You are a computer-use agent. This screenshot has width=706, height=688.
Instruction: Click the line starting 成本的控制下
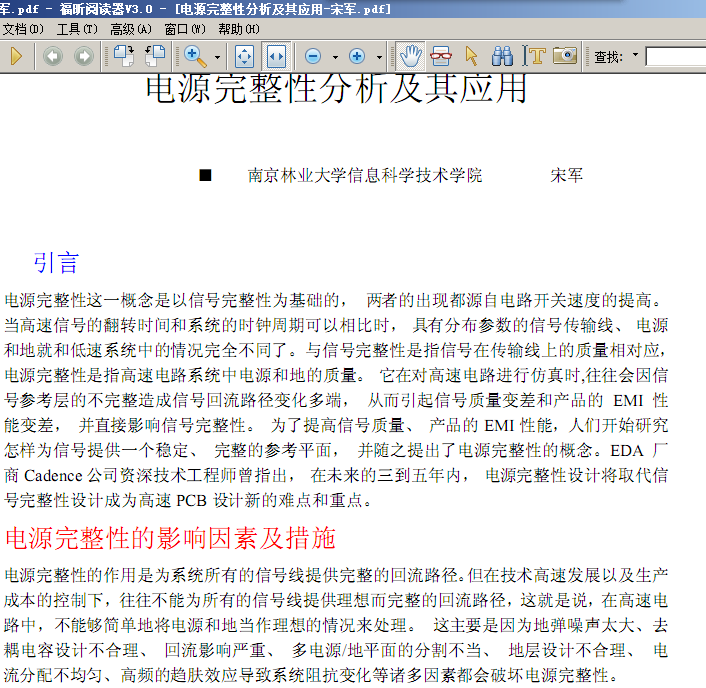(336, 600)
